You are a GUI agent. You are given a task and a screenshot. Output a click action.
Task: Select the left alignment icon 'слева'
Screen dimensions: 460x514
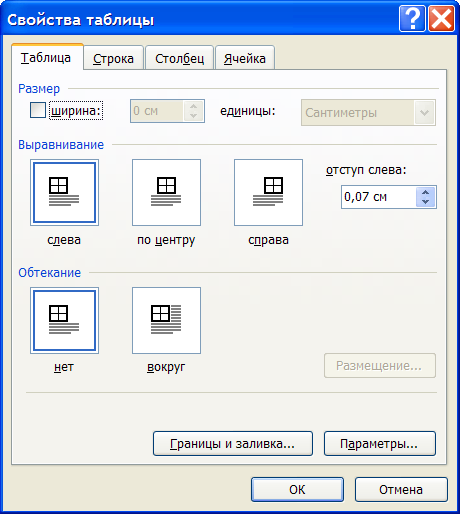64,192
